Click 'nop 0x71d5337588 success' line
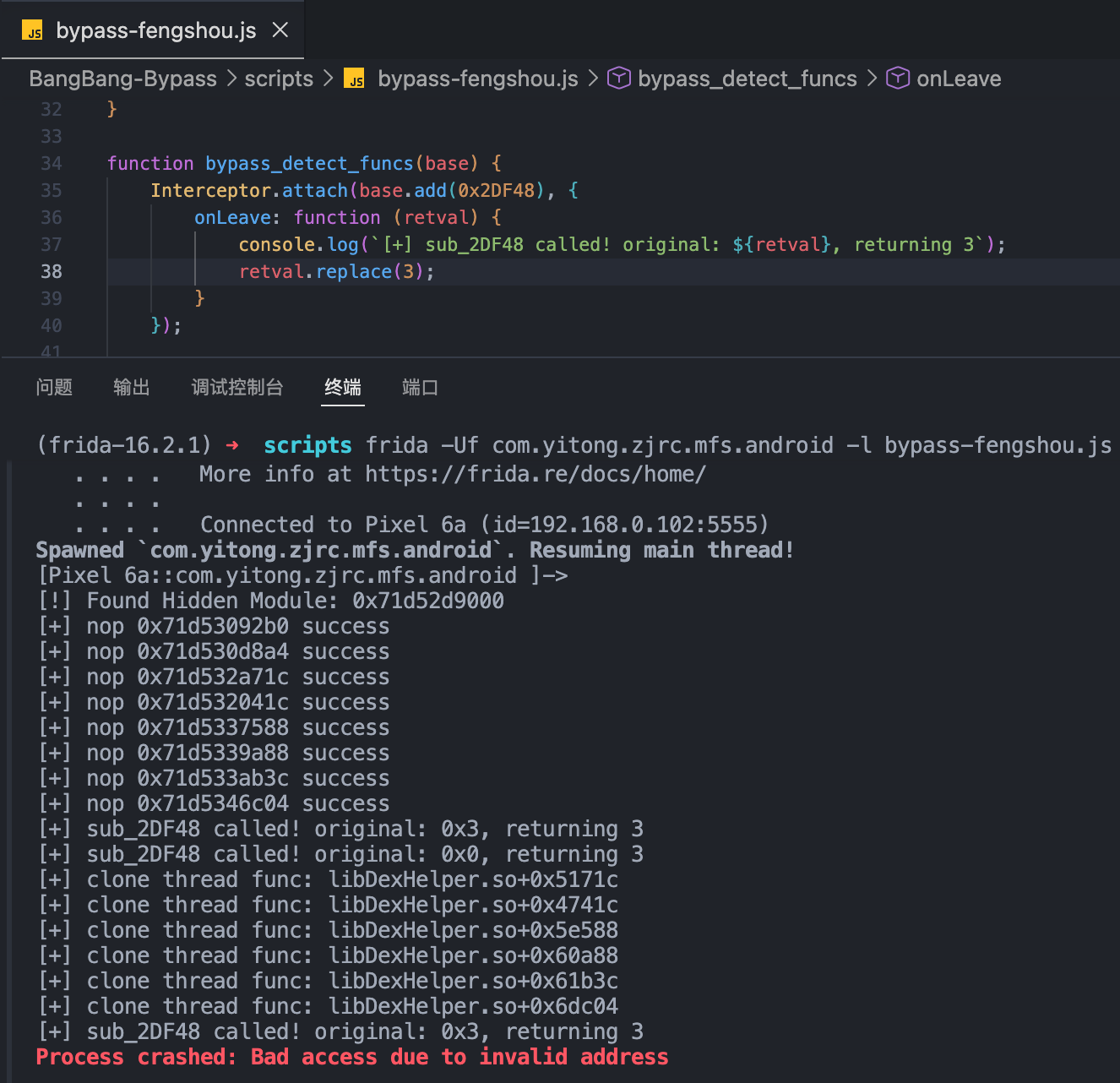 pos(214,727)
